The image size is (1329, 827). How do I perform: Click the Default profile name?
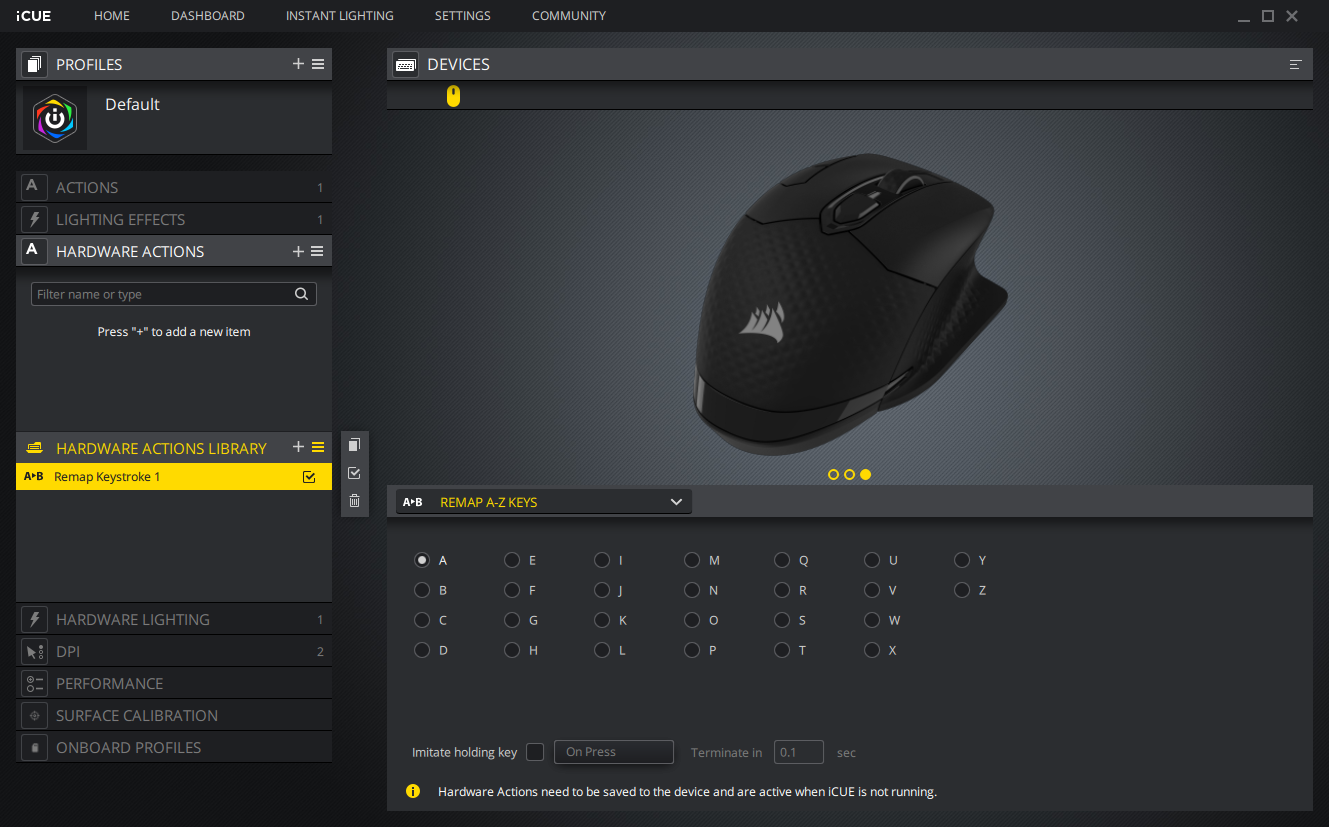point(132,104)
